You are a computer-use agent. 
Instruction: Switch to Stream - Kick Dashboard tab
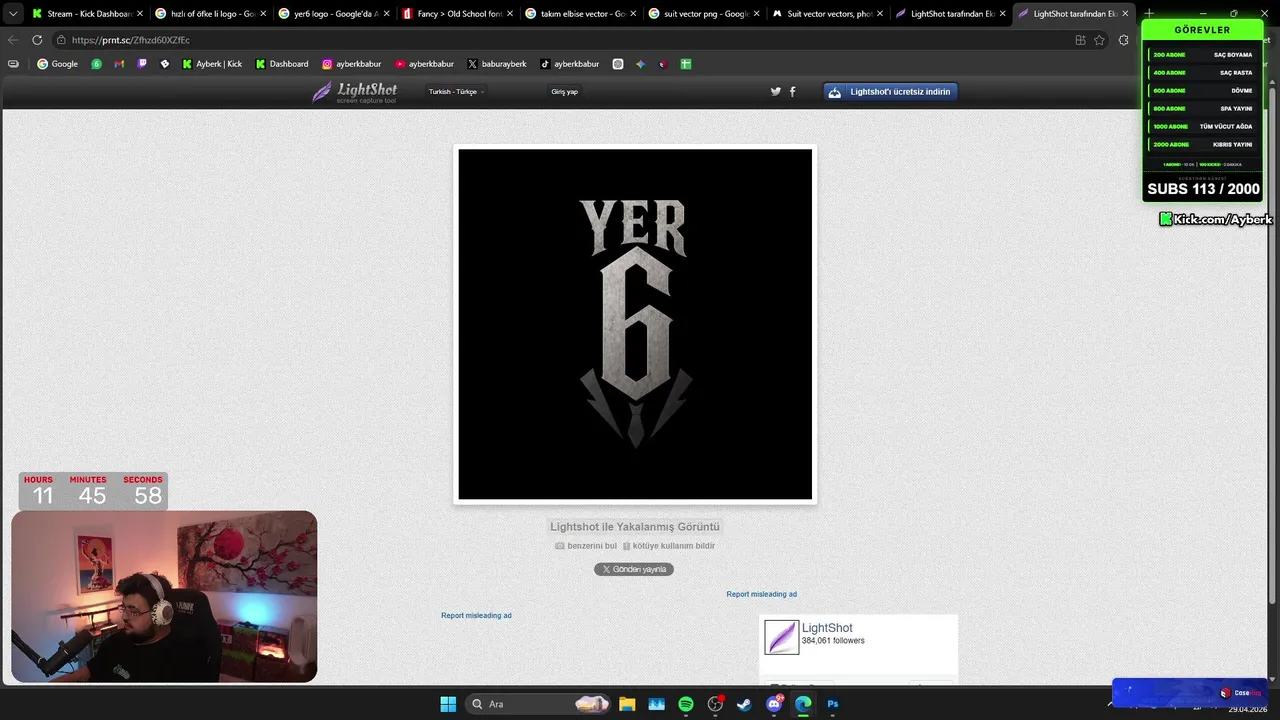click(87, 14)
